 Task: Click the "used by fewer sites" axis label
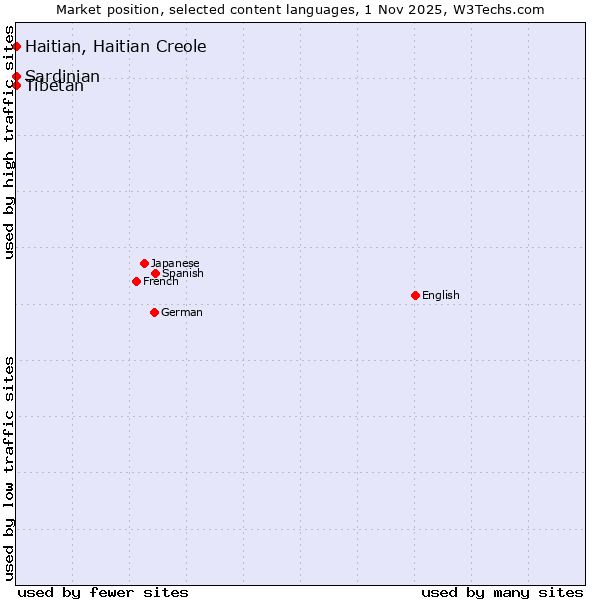(103, 592)
